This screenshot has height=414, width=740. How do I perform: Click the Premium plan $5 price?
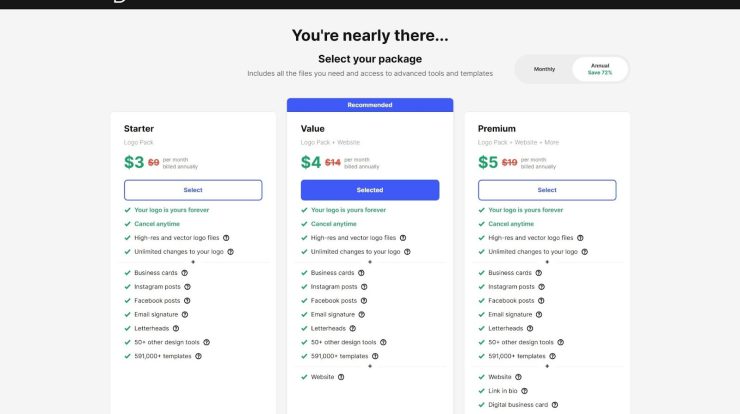(x=487, y=162)
